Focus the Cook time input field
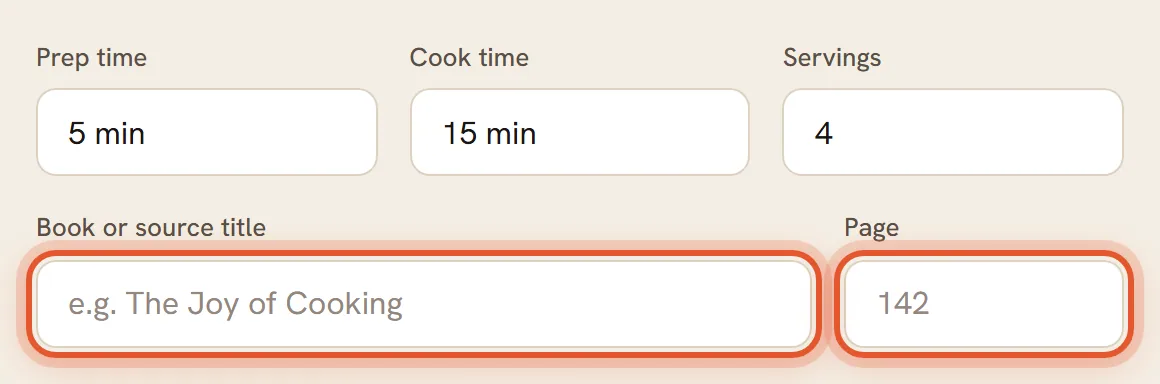 (579, 132)
